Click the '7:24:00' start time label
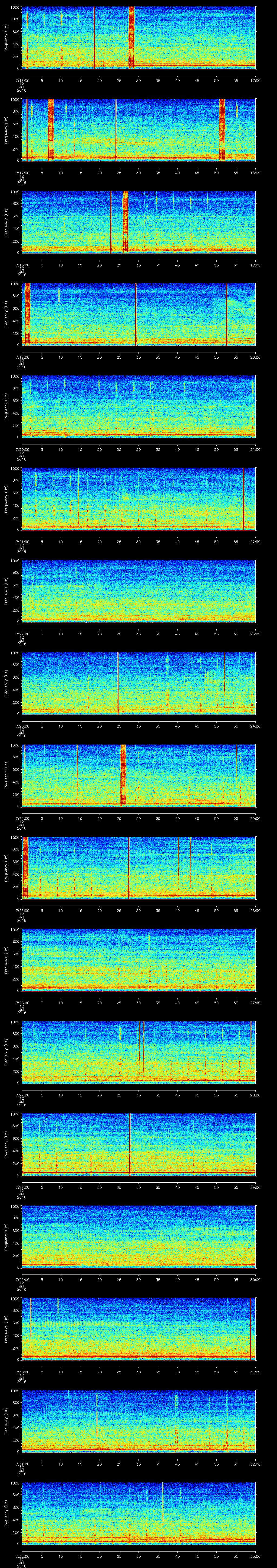This screenshot has height=1568, width=277. point(22,818)
